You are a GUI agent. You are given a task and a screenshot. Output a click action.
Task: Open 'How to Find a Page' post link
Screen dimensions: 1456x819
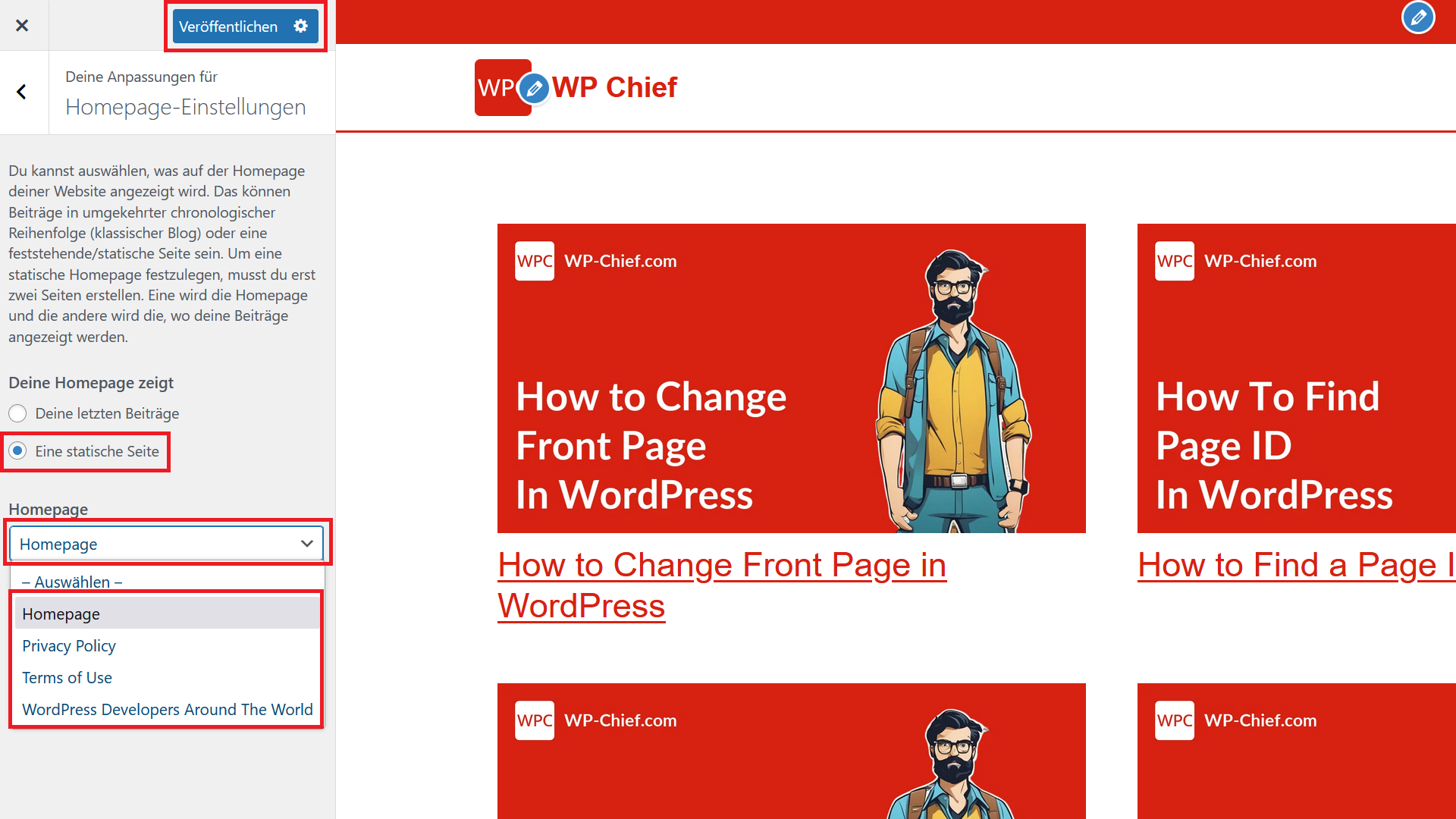(1296, 565)
